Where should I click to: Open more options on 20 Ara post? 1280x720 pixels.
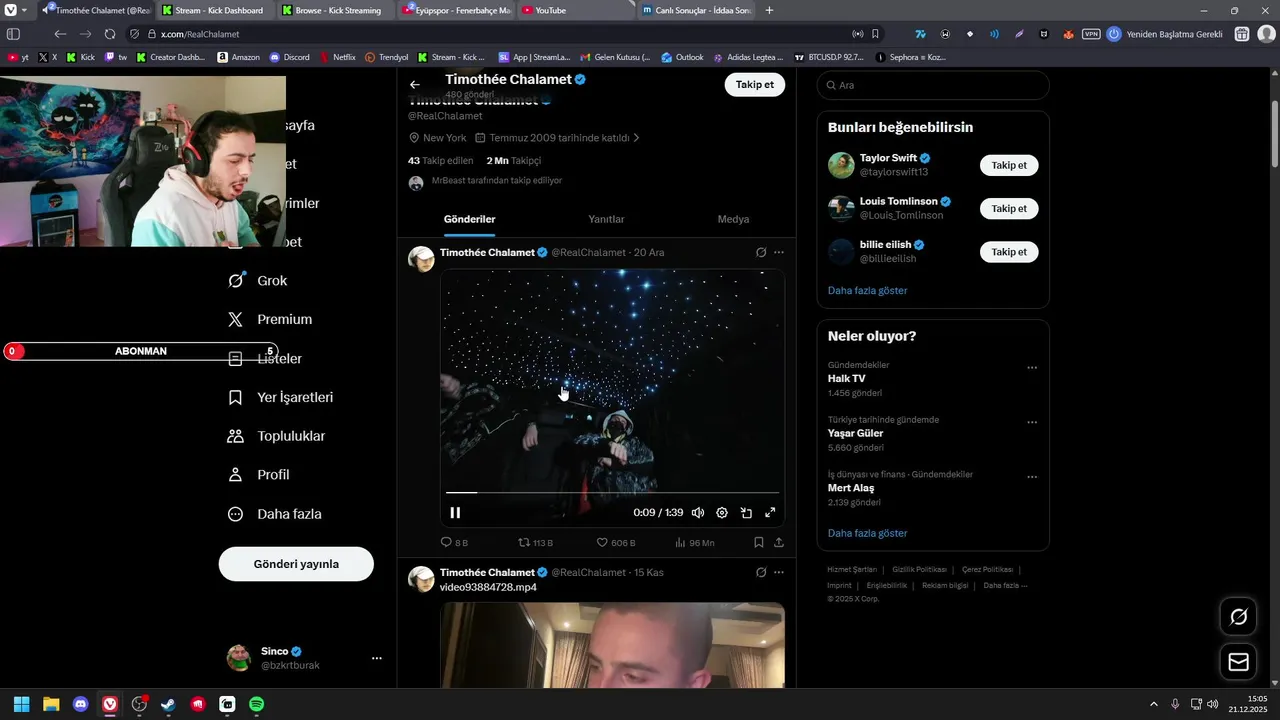pyautogui.click(x=779, y=253)
